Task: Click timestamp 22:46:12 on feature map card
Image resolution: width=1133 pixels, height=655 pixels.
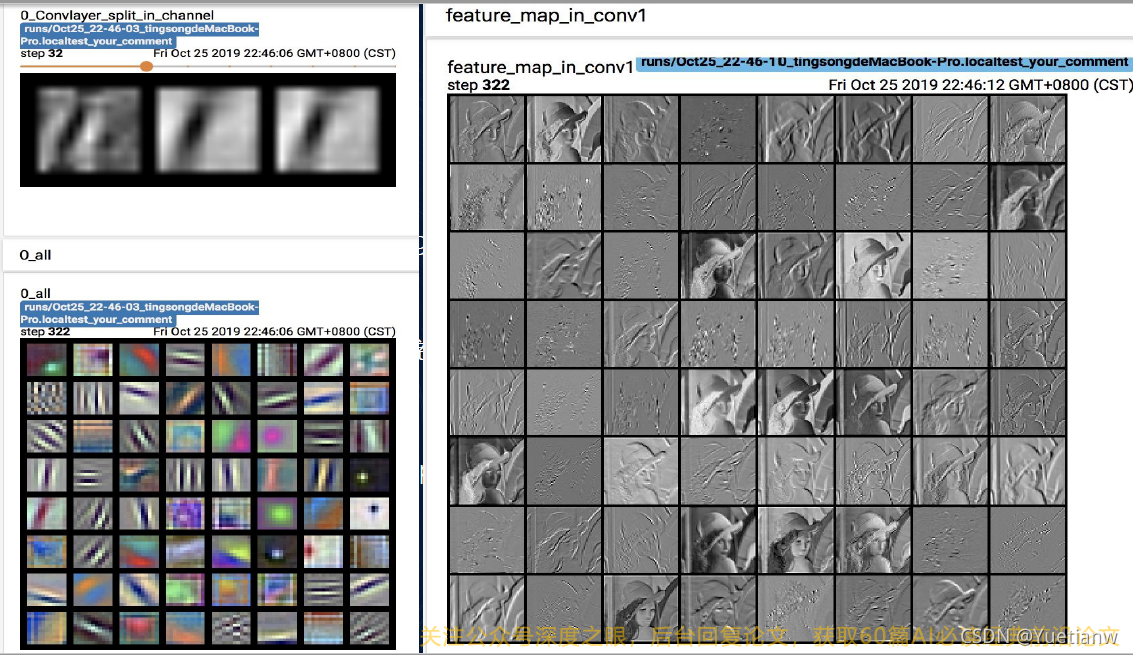Action: [x=981, y=85]
